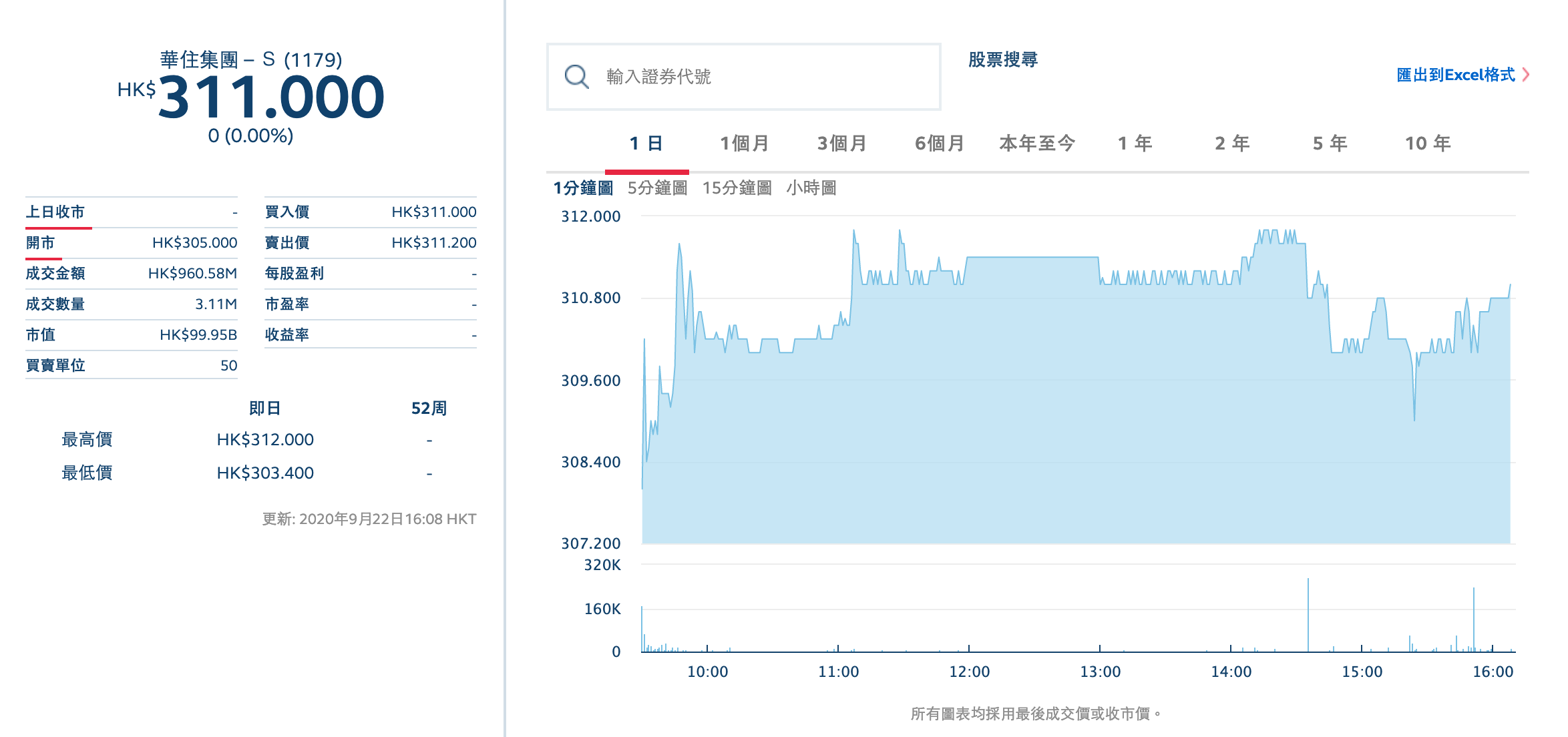Image resolution: width=1568 pixels, height=737 pixels.
Task: Switch to the 3個月 range tab
Action: pyautogui.click(x=841, y=144)
